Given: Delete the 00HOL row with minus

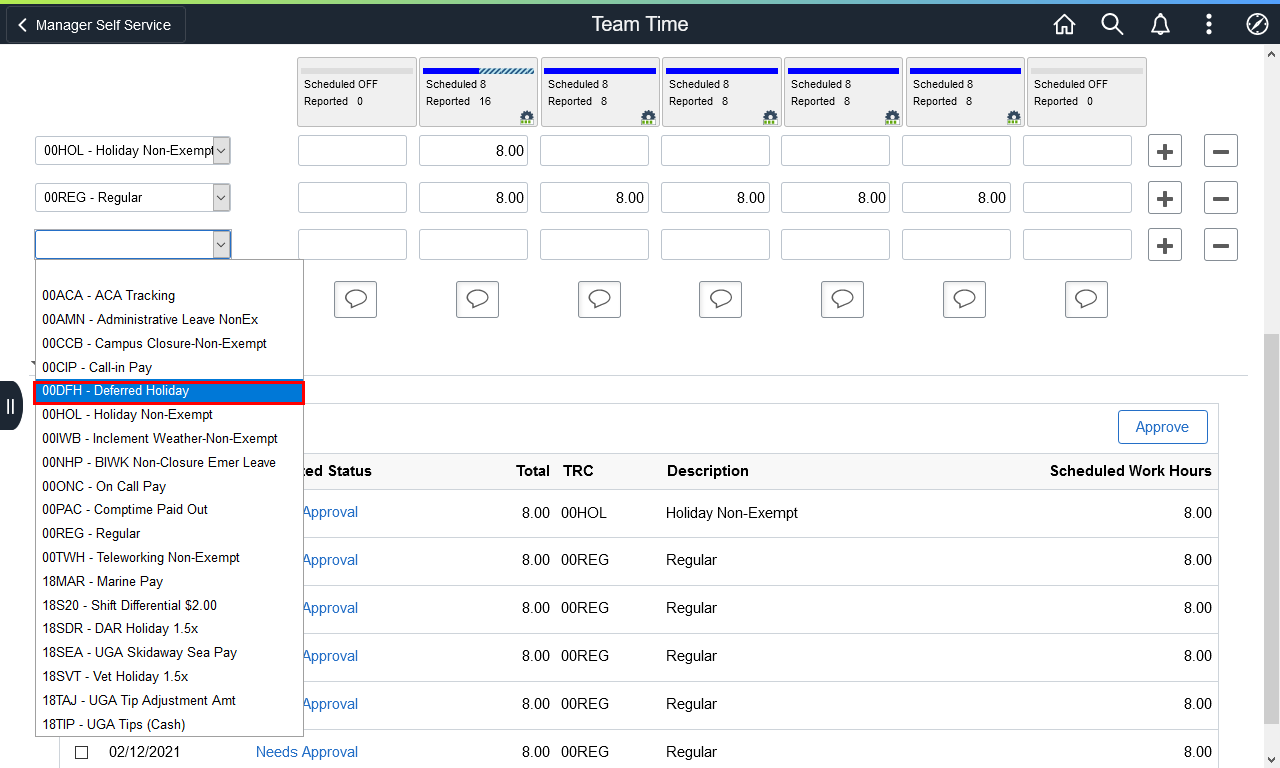Looking at the screenshot, I should [1221, 151].
